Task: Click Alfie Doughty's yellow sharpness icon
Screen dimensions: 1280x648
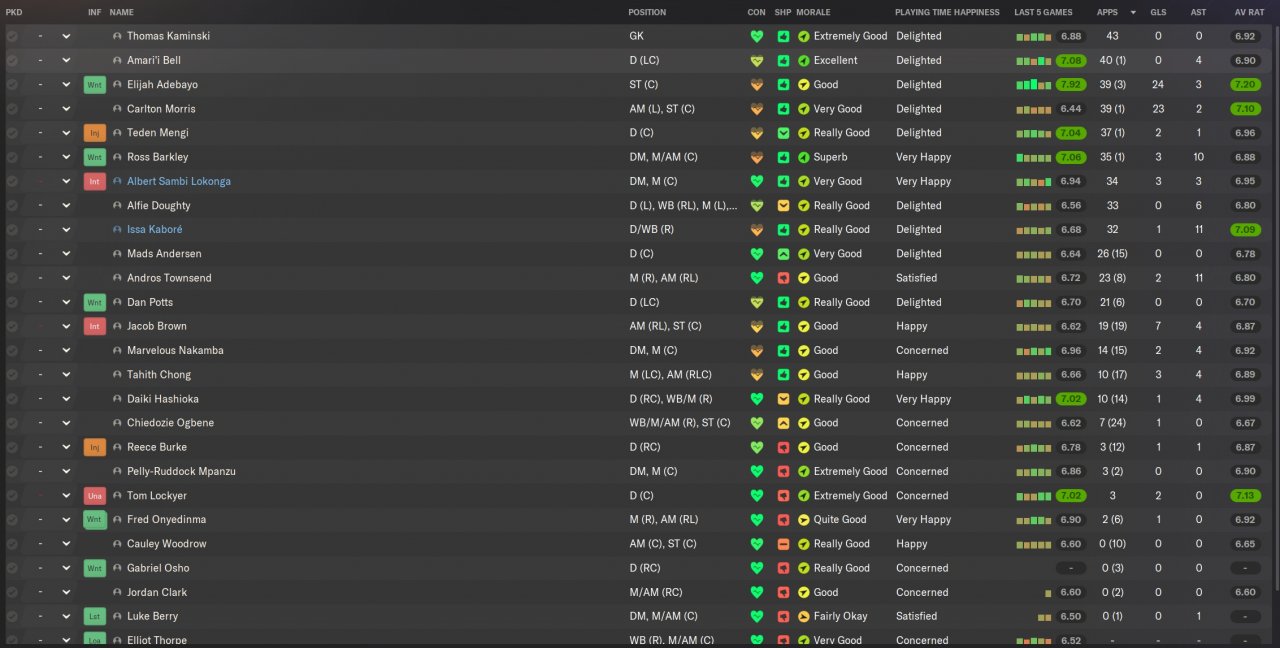Action: [x=784, y=206]
